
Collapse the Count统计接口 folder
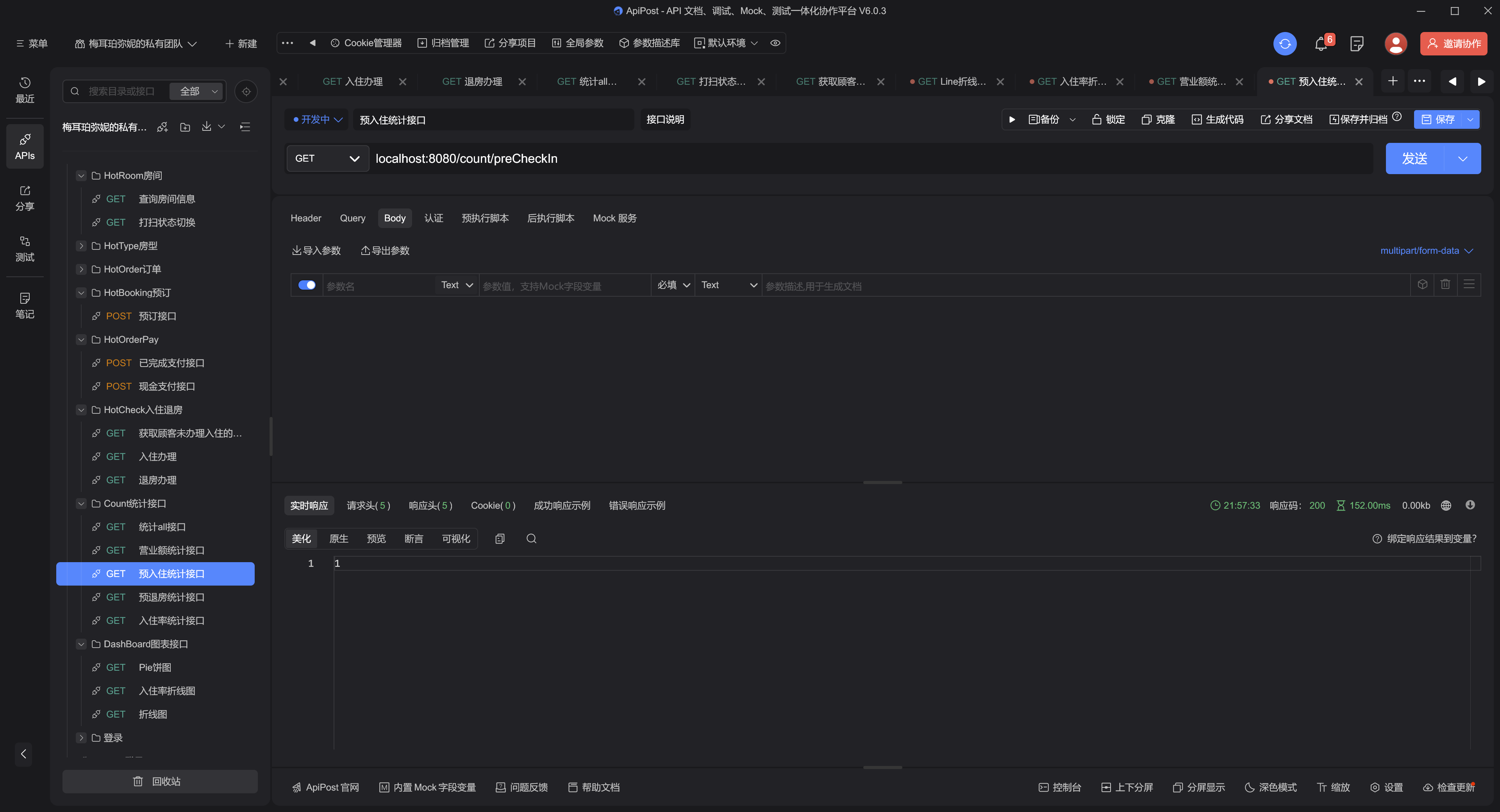81,504
